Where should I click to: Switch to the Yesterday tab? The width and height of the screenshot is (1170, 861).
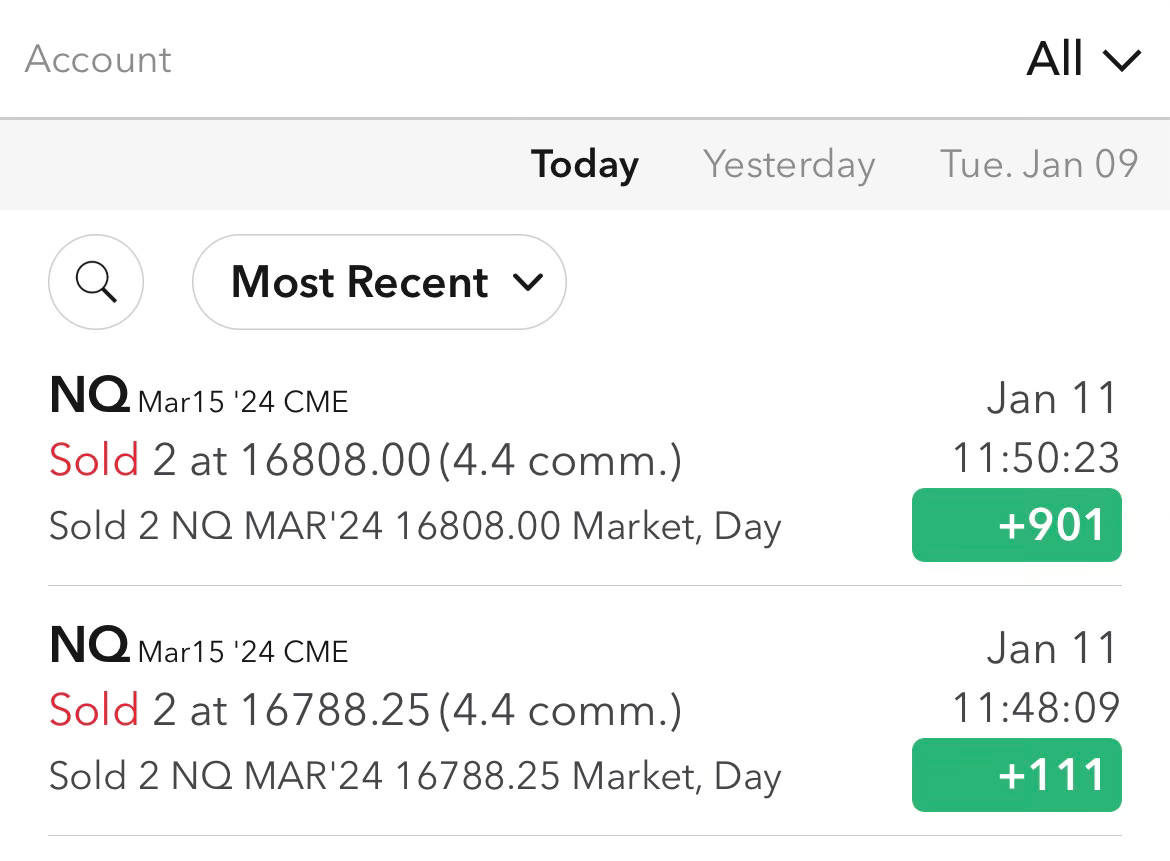[x=789, y=165]
